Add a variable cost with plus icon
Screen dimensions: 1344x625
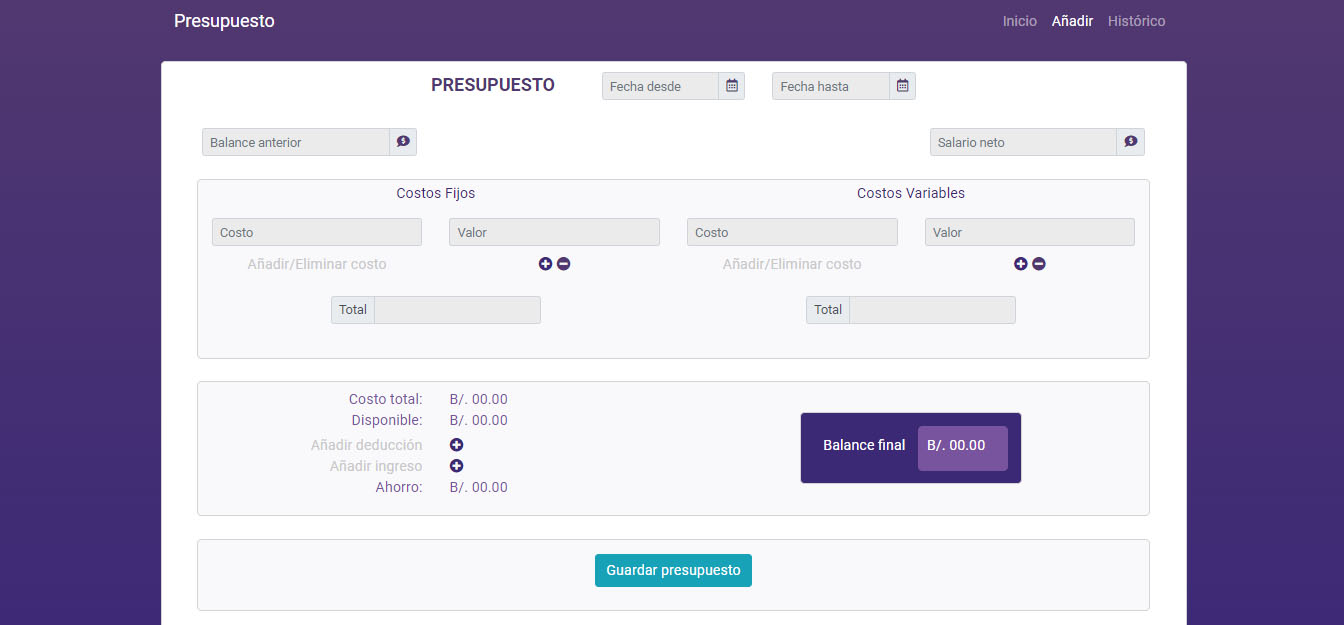tap(1020, 264)
